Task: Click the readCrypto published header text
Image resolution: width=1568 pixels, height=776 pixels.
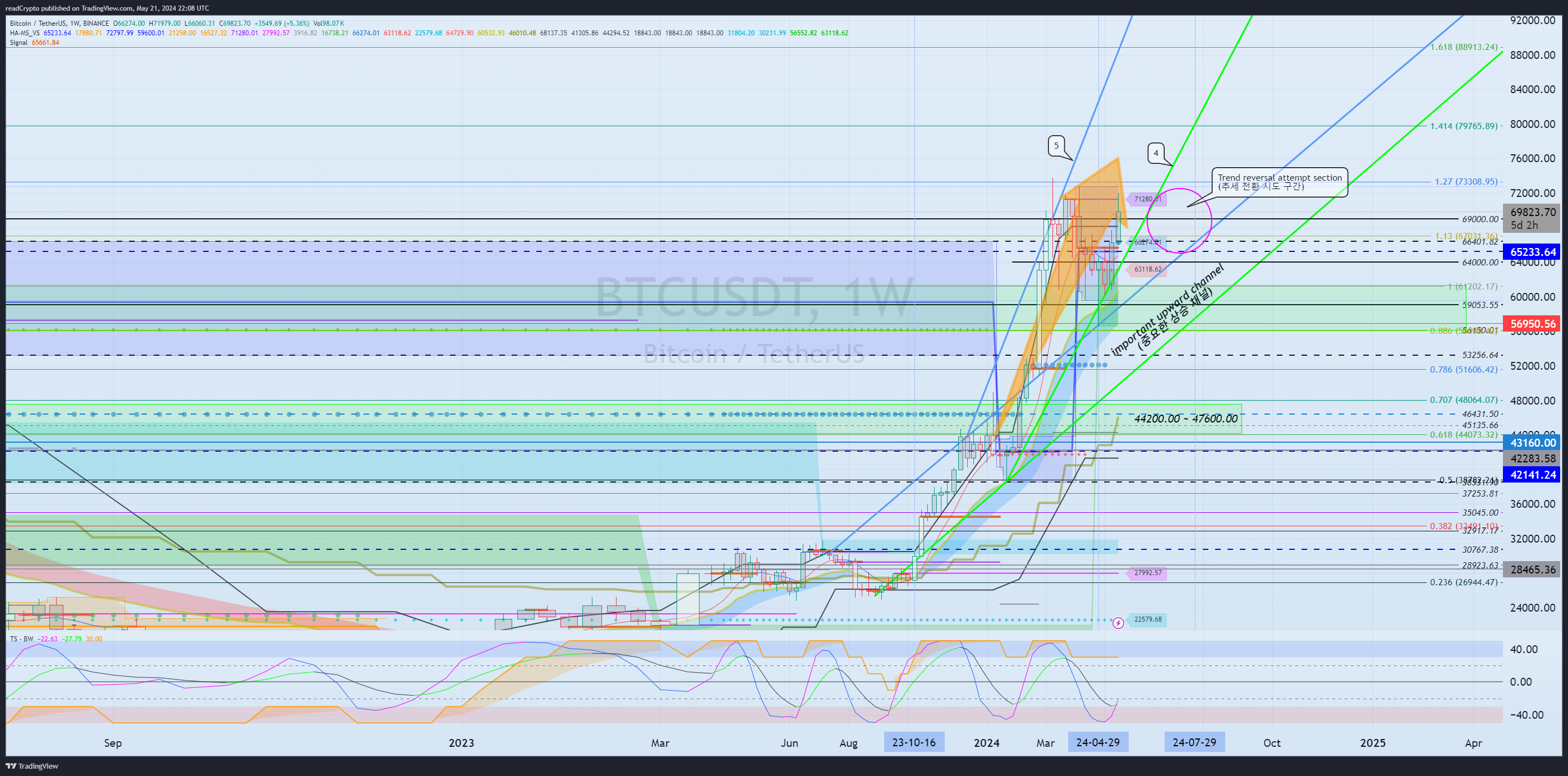Action: pyautogui.click(x=107, y=8)
